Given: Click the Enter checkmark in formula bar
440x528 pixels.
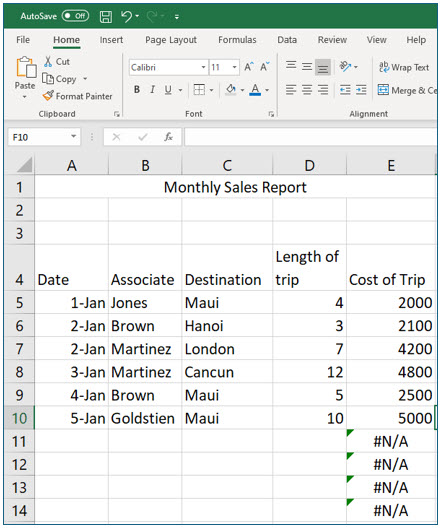Looking at the screenshot, I should pyautogui.click(x=143, y=137).
